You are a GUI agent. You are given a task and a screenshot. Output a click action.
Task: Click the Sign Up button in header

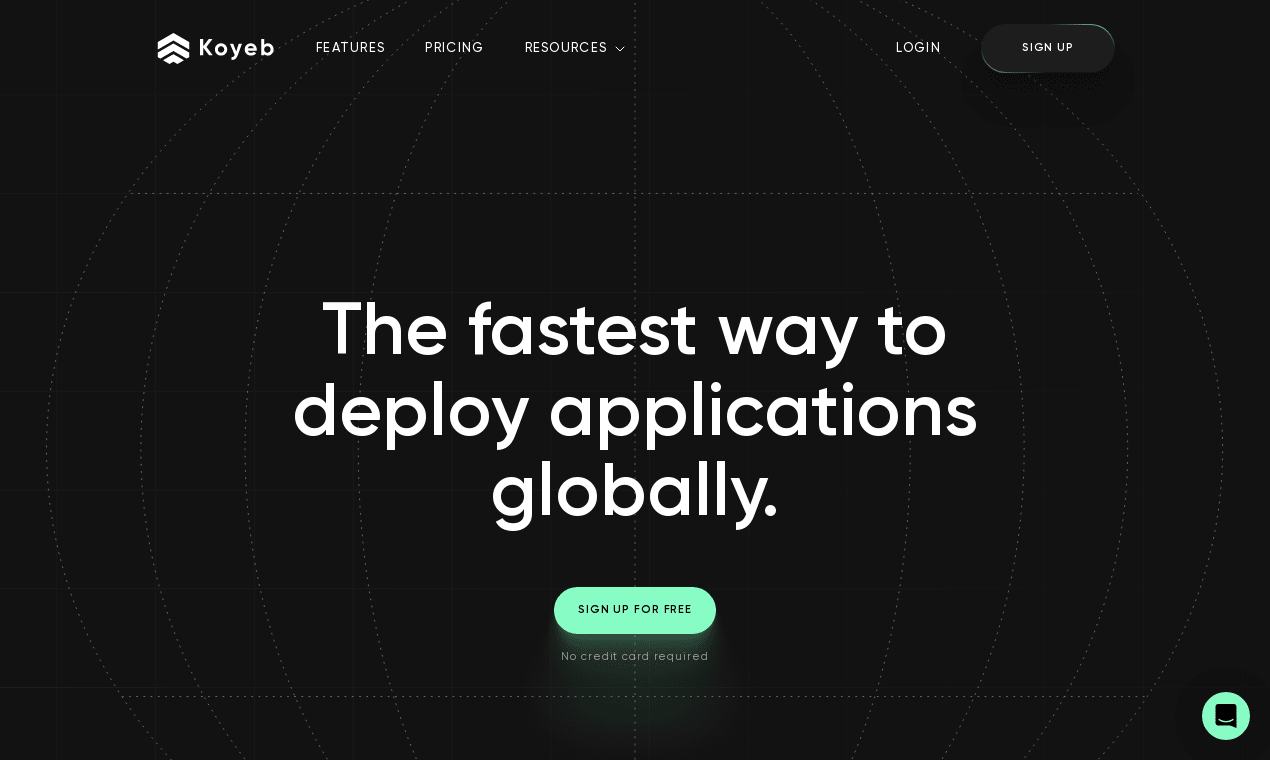pyautogui.click(x=1048, y=48)
